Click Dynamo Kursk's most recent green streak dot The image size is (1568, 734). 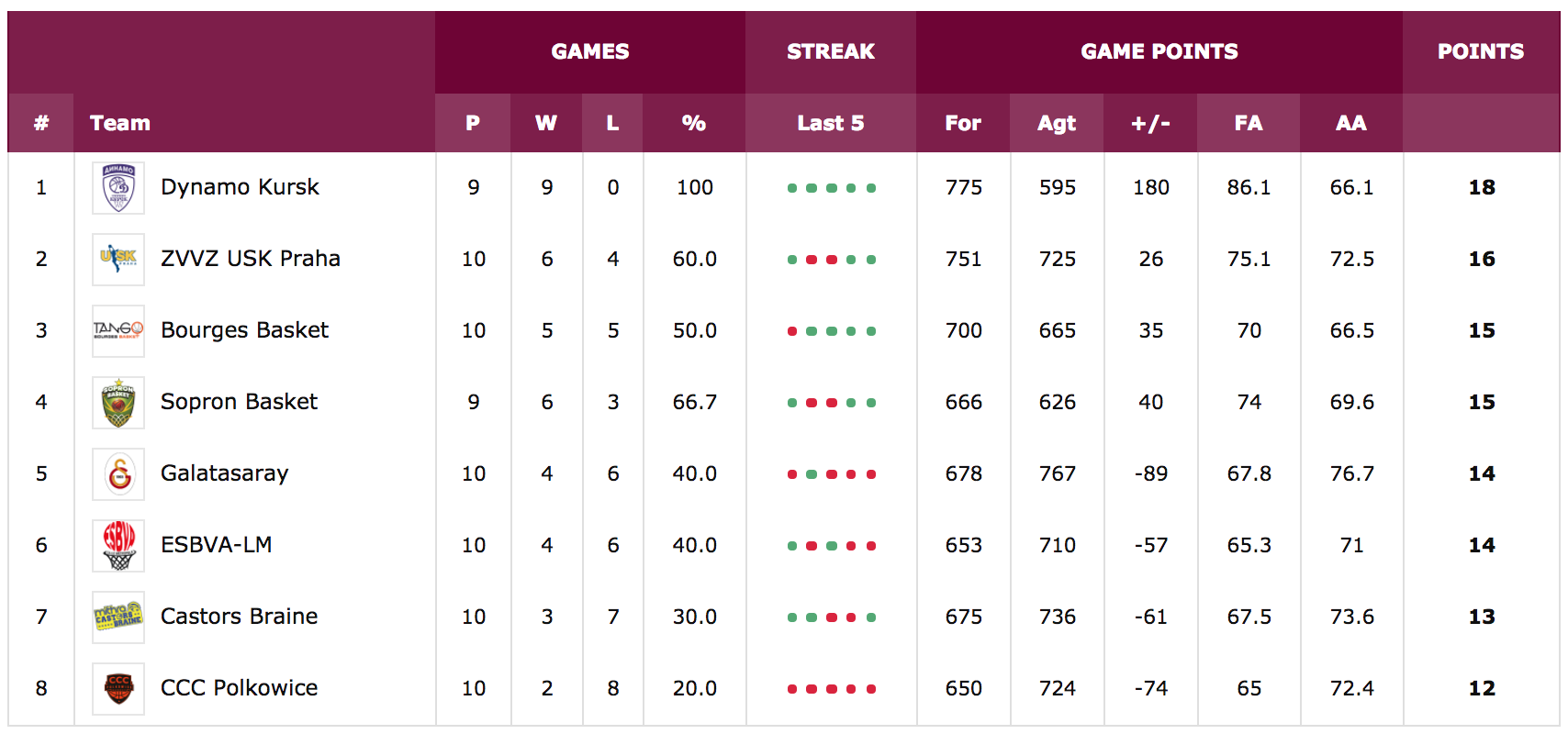pos(871,188)
